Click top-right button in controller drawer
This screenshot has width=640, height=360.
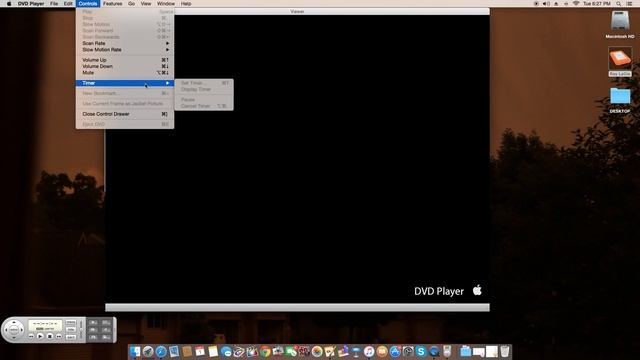click(106, 322)
